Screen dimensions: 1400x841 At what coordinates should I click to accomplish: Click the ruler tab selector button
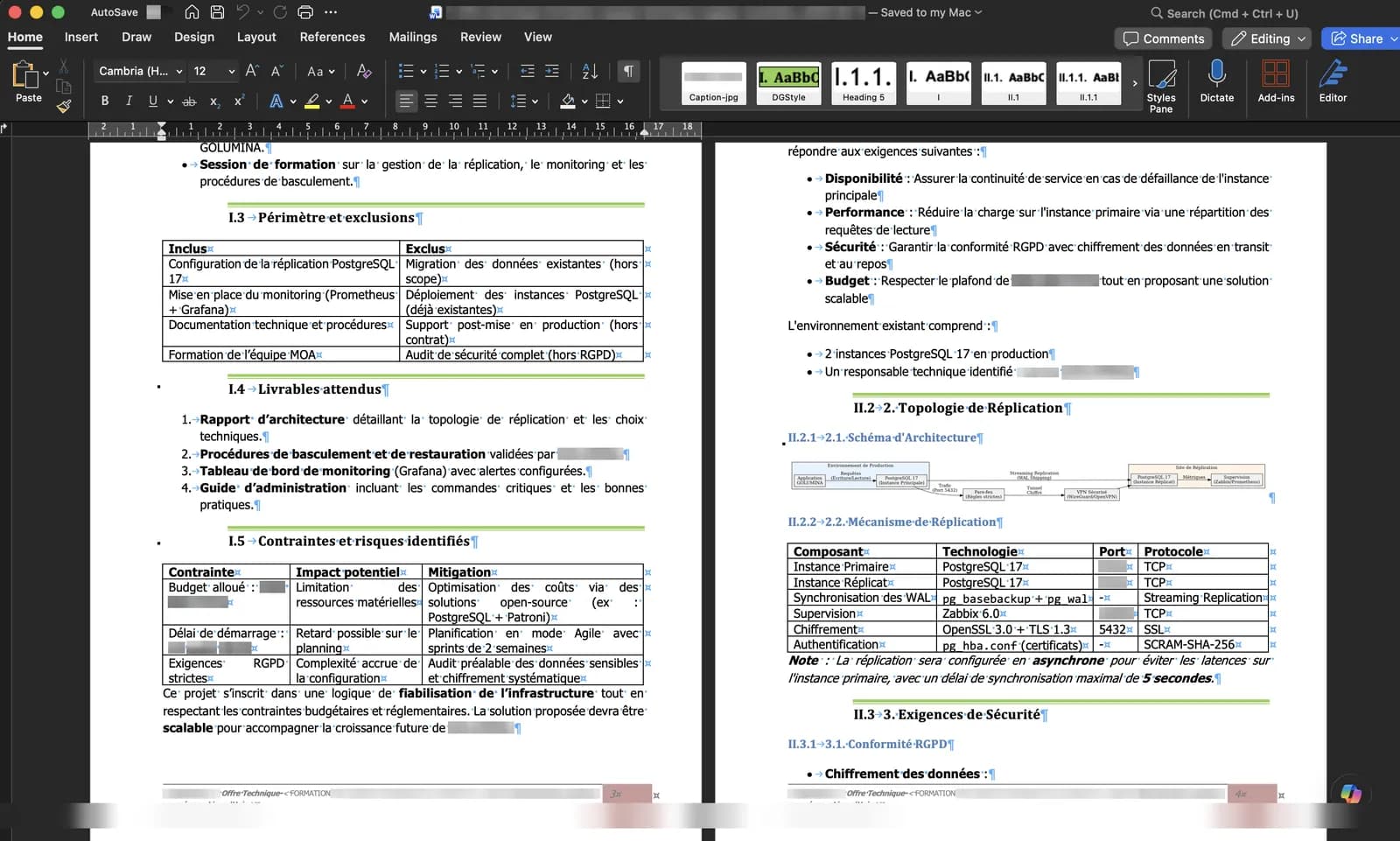point(4,129)
